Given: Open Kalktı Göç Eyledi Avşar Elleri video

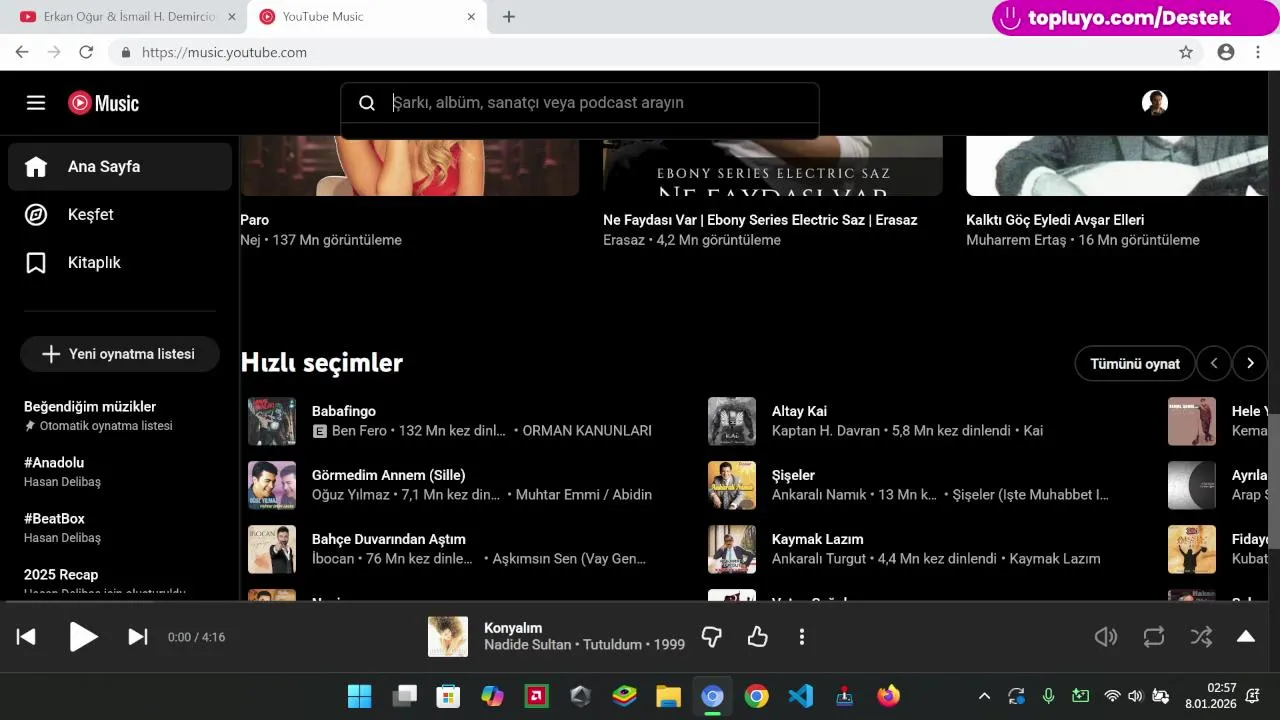Looking at the screenshot, I should point(1055,220).
